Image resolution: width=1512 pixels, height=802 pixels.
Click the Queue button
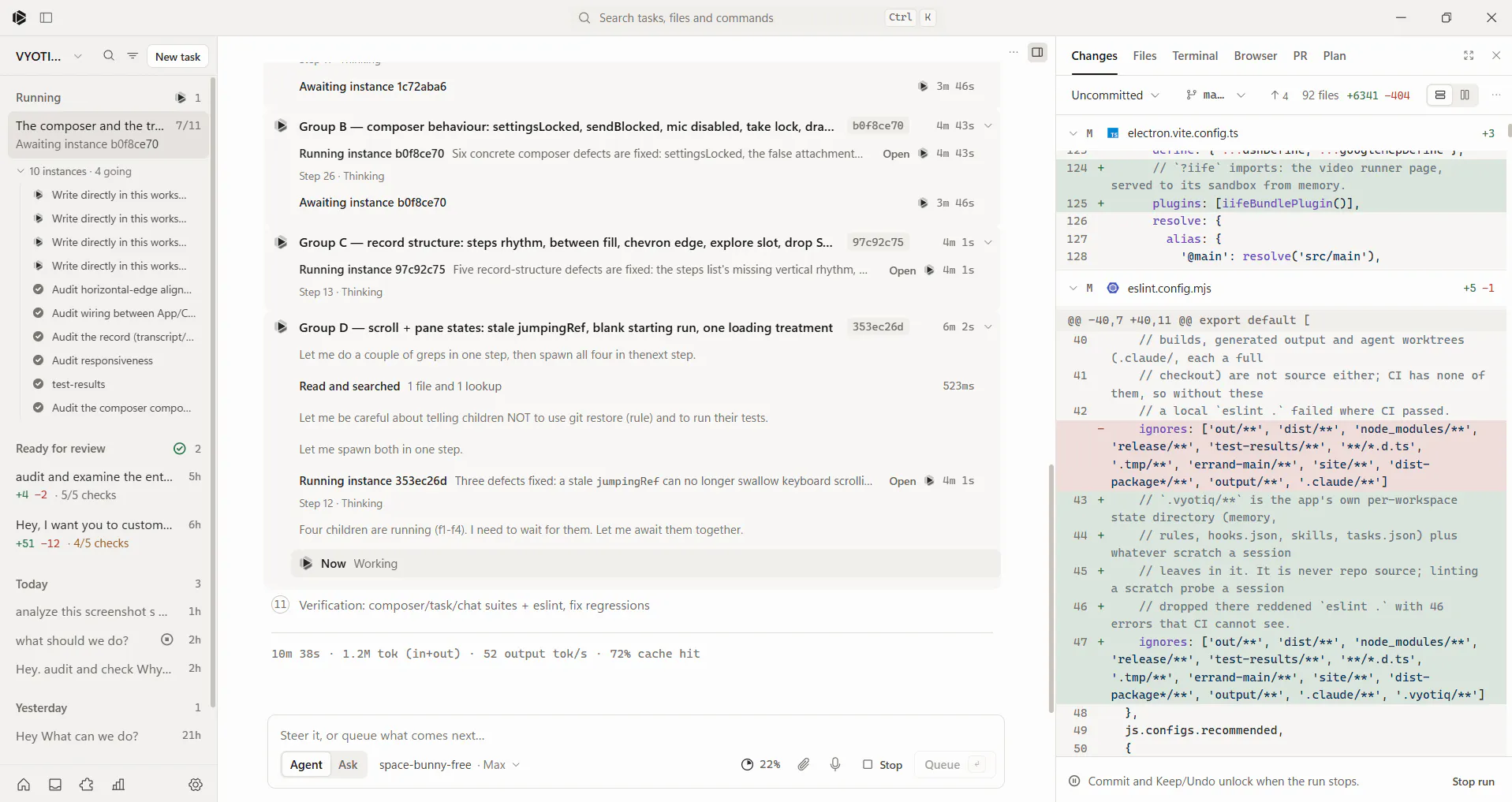point(954,764)
